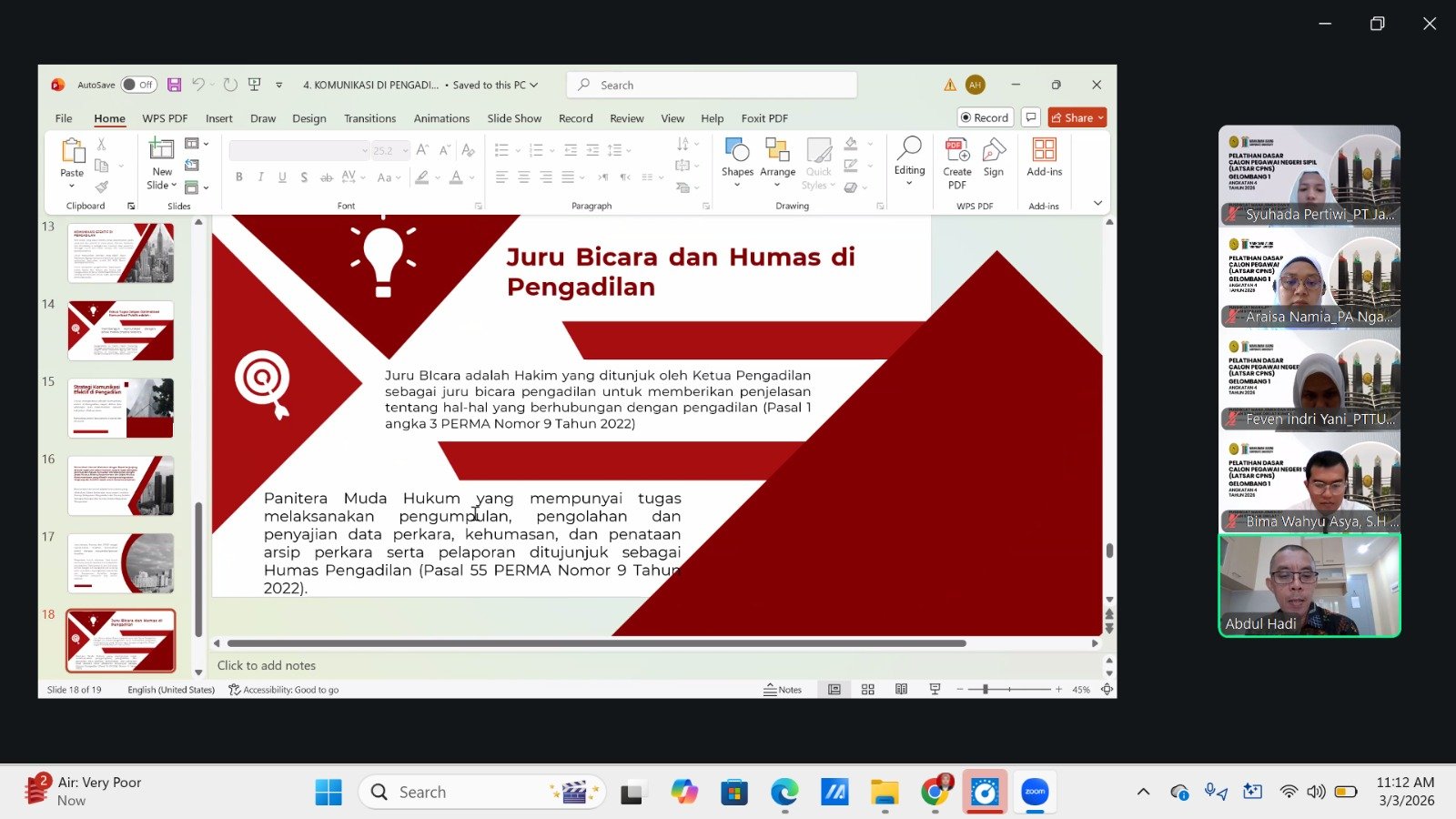Check Accessibility: Good to go status
1456x819 pixels.
click(283, 689)
